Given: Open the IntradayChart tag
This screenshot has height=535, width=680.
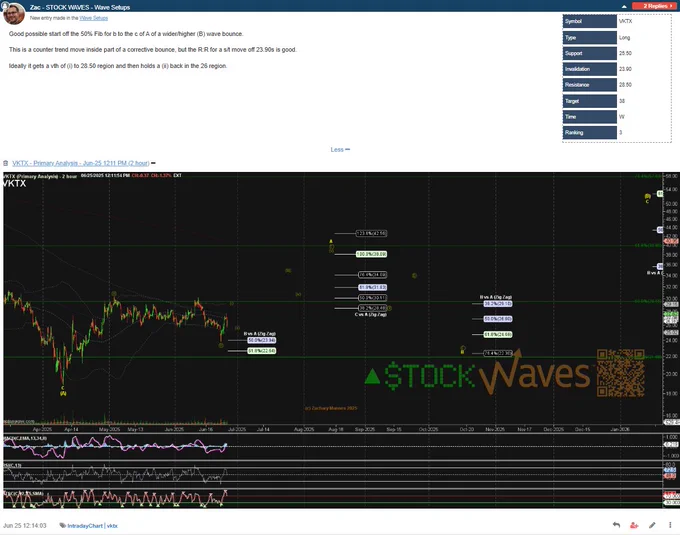Looking at the screenshot, I should point(85,526).
